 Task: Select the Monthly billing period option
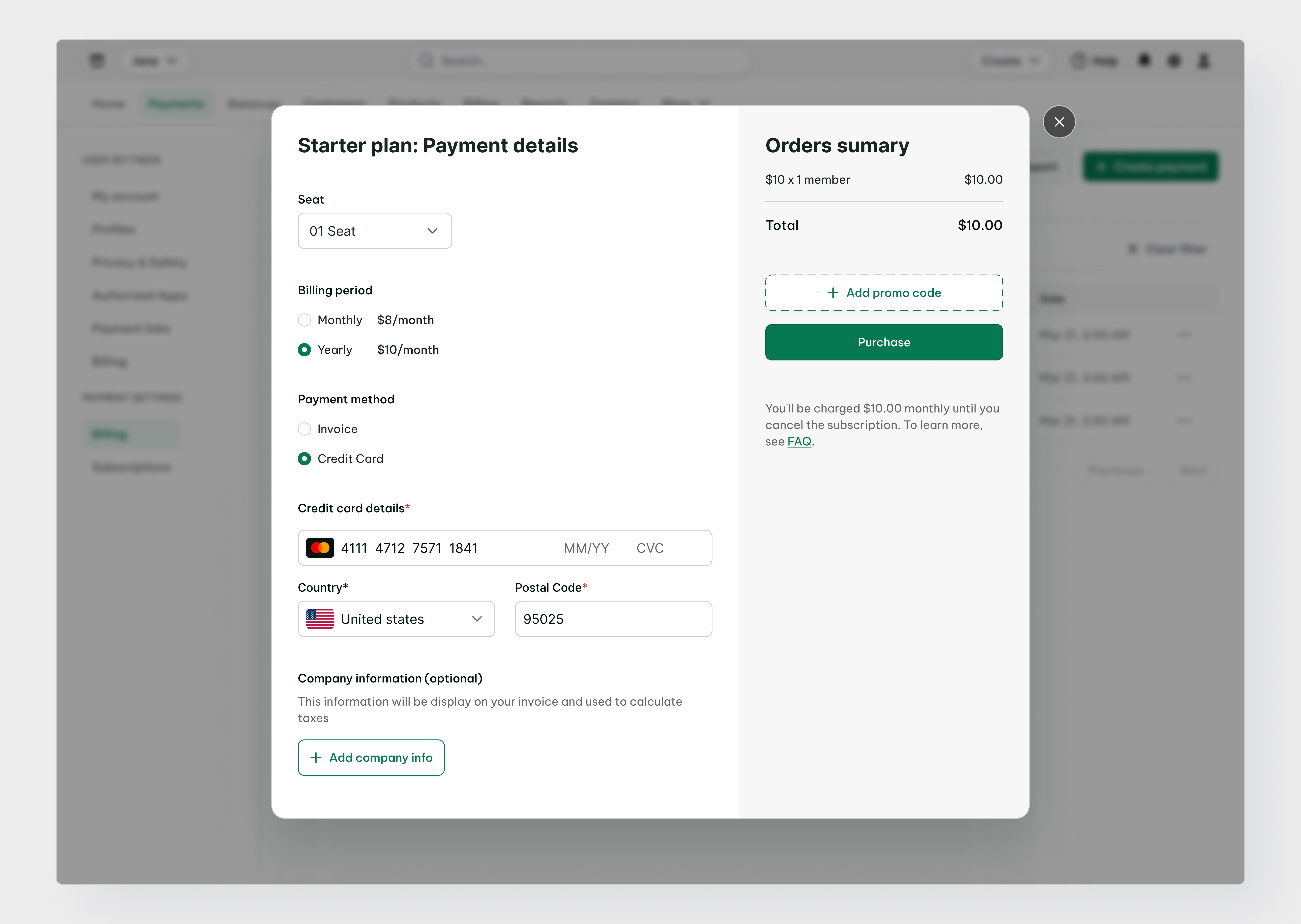click(304, 320)
